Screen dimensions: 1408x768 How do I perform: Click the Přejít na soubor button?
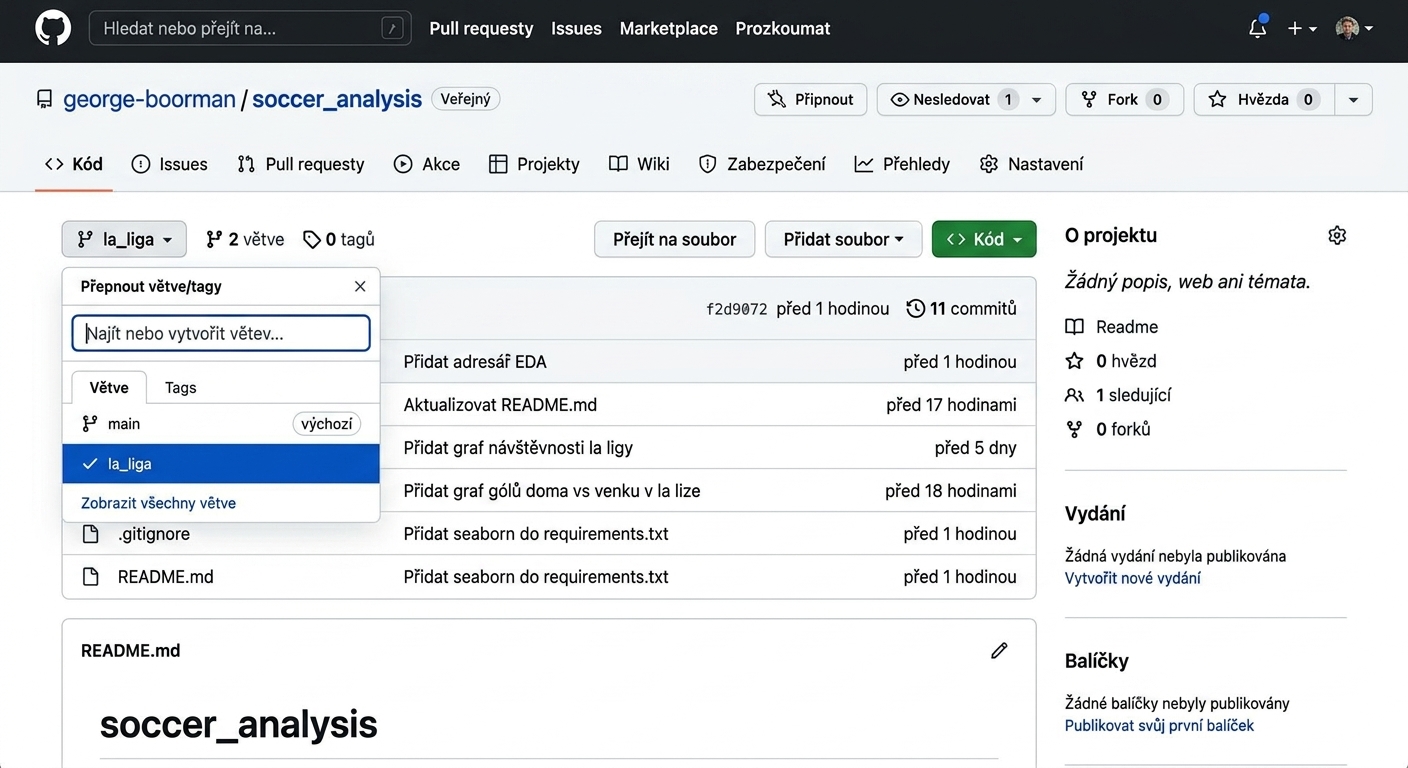(x=674, y=239)
